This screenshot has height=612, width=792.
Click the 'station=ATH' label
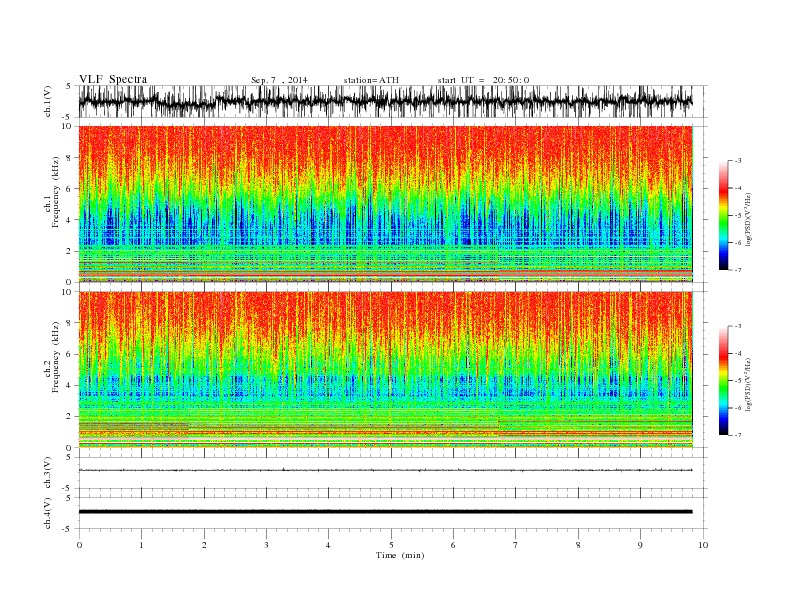tap(371, 80)
